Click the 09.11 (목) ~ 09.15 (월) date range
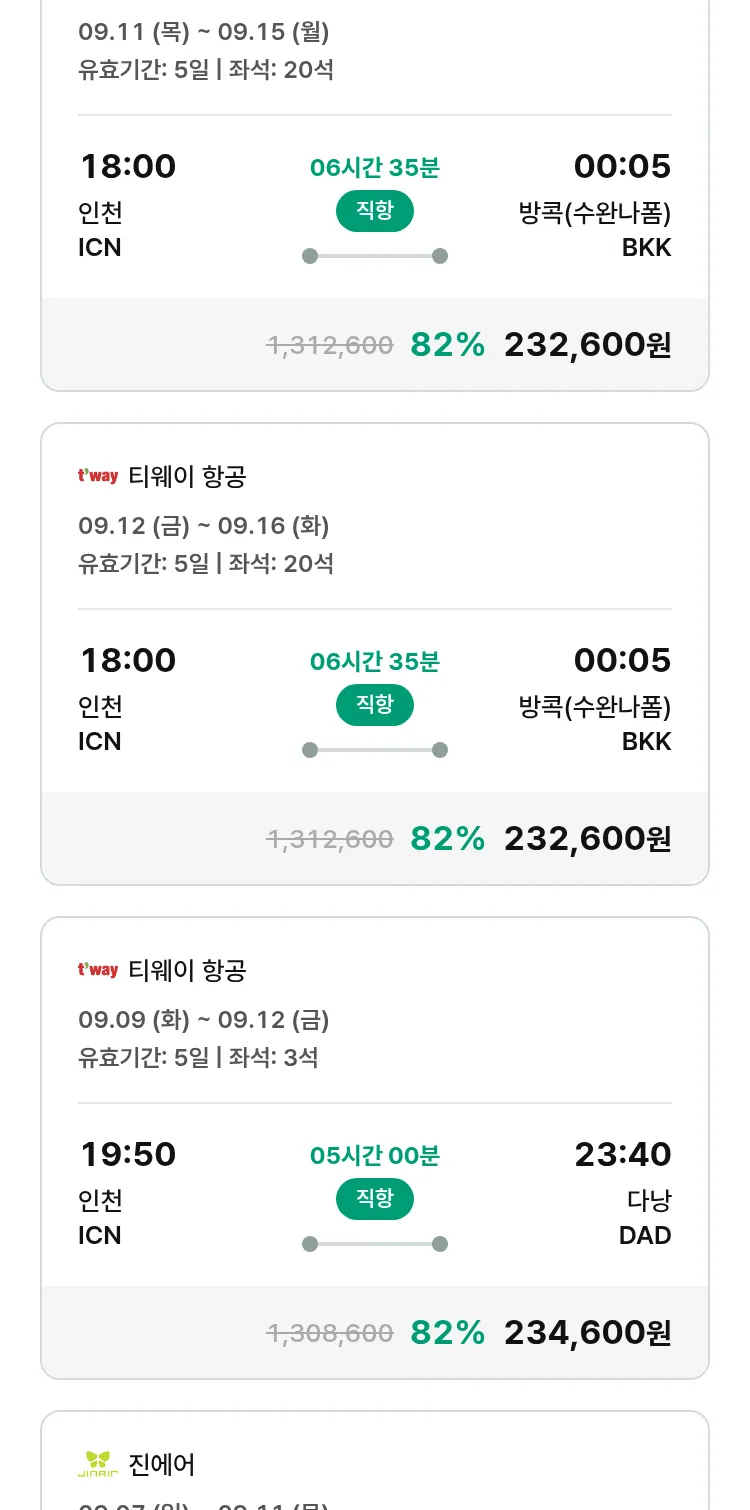 click(x=204, y=32)
